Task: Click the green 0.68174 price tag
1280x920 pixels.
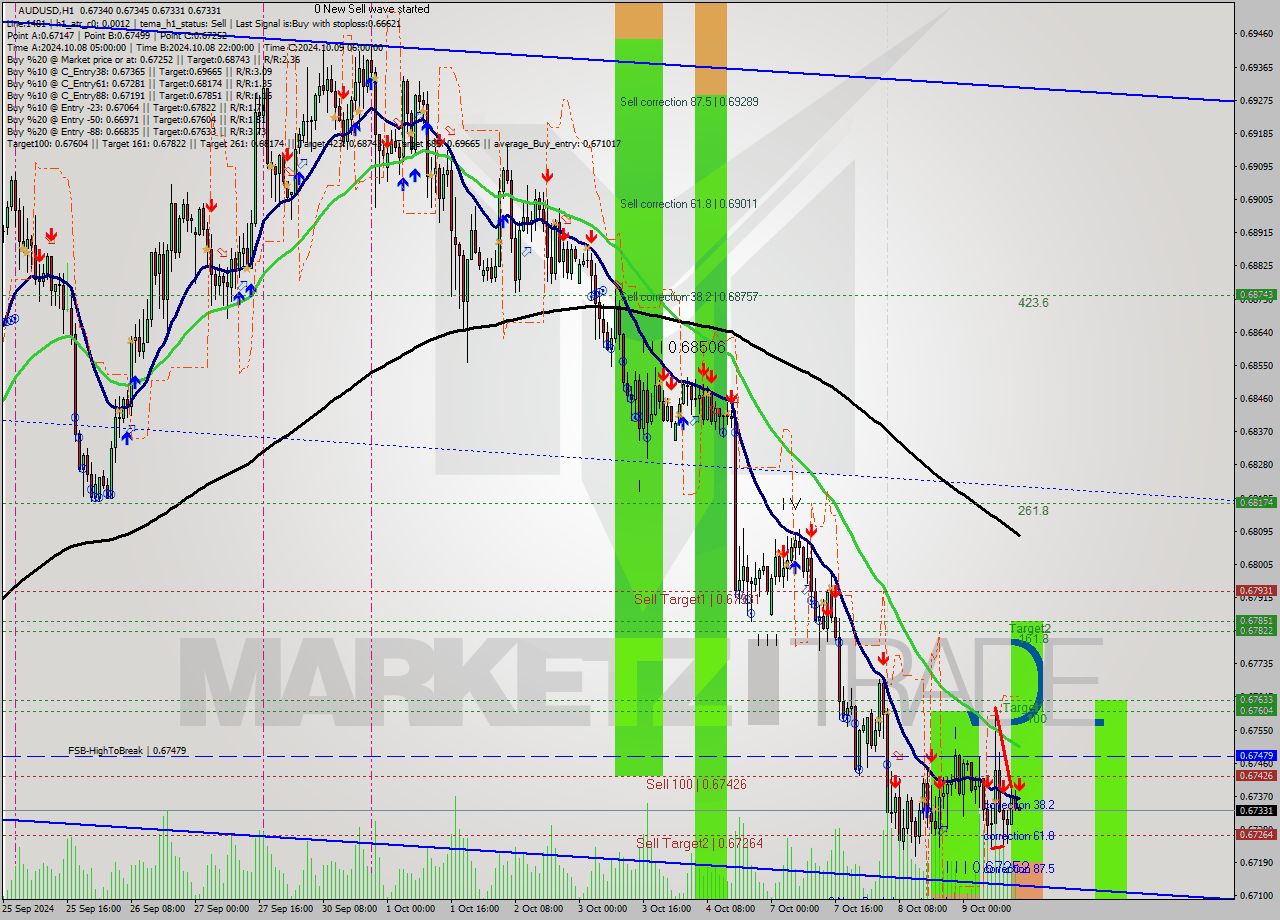Action: tap(1256, 502)
